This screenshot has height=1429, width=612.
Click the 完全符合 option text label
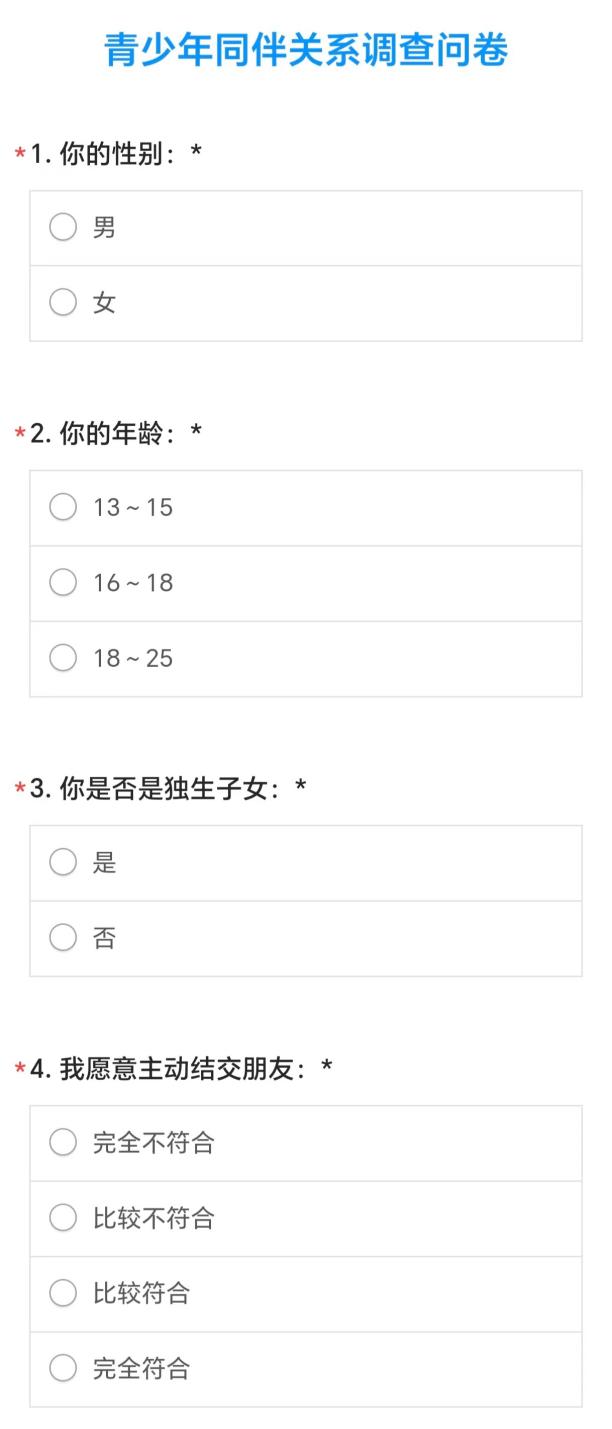pyautogui.click(x=141, y=1369)
